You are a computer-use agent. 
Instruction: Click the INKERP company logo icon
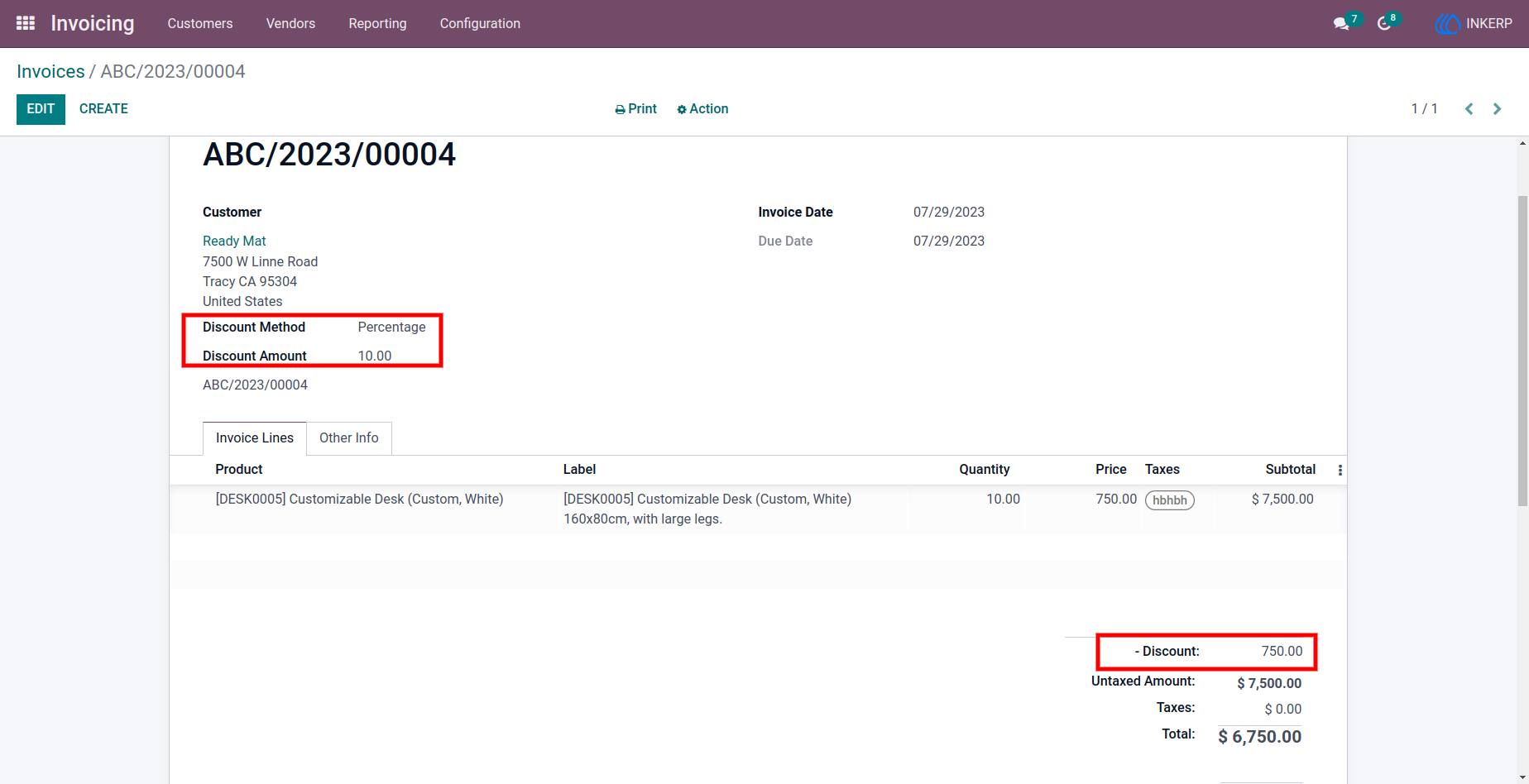[x=1447, y=24]
